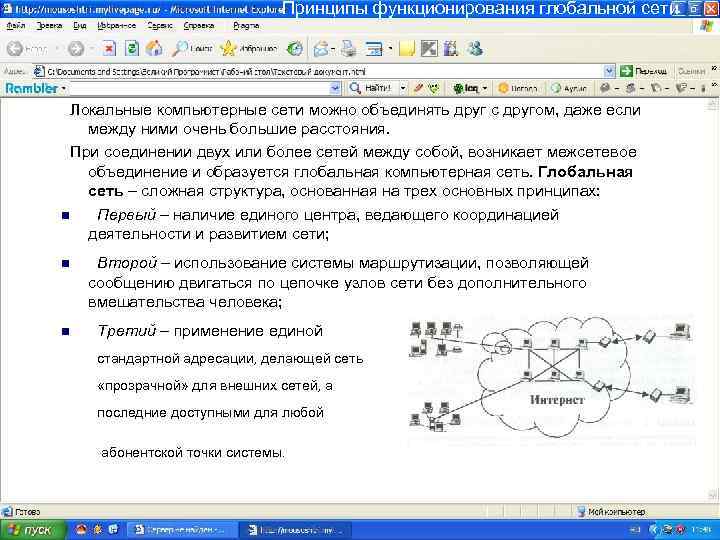The width and height of the screenshot is (720, 540).
Task: Click the red system tray icon
Action: click(x=680, y=530)
